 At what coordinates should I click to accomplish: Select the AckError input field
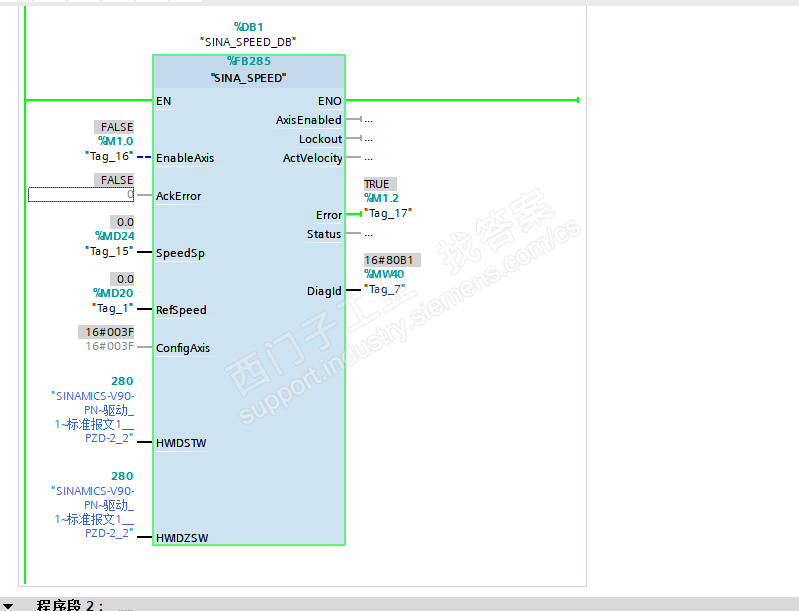[x=81, y=195]
